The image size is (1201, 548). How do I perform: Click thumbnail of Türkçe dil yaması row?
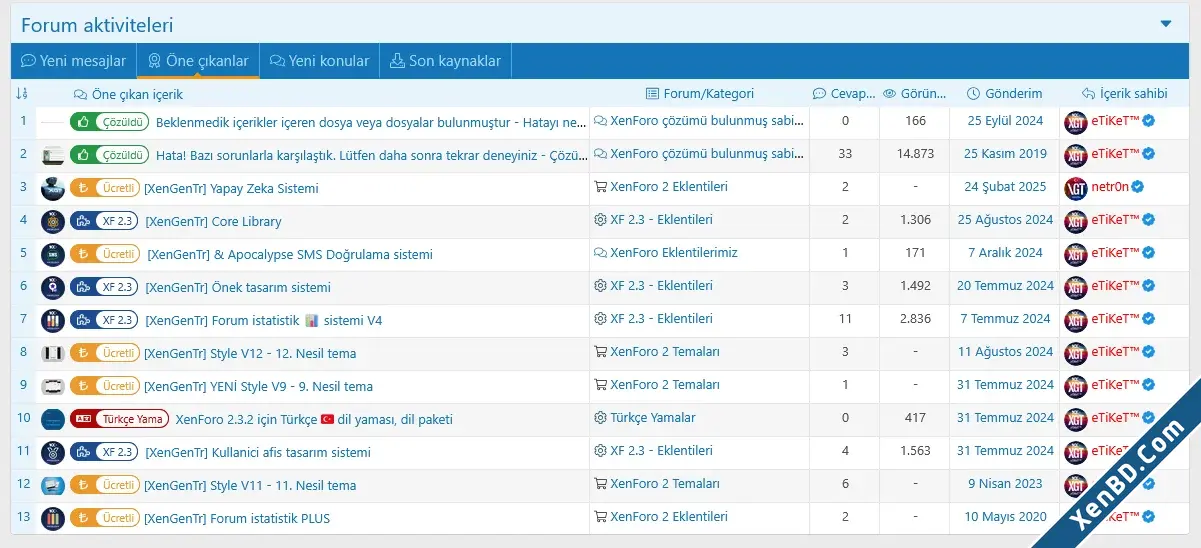53,419
